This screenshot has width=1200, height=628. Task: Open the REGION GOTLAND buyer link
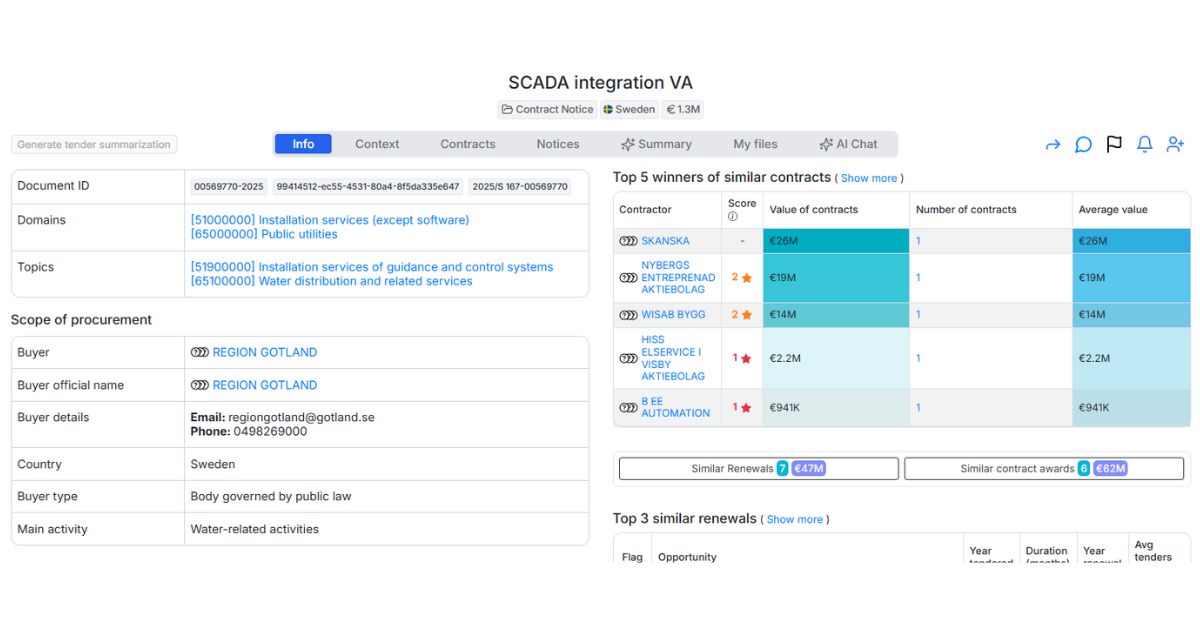(x=264, y=353)
